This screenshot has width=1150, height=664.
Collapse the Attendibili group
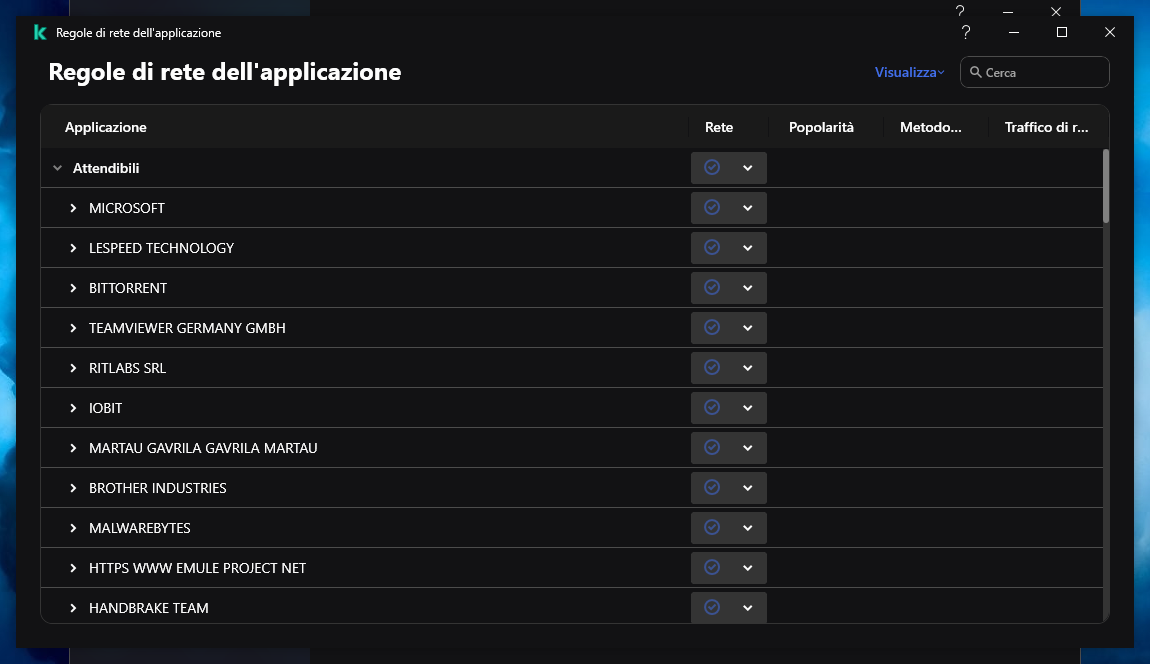point(57,169)
